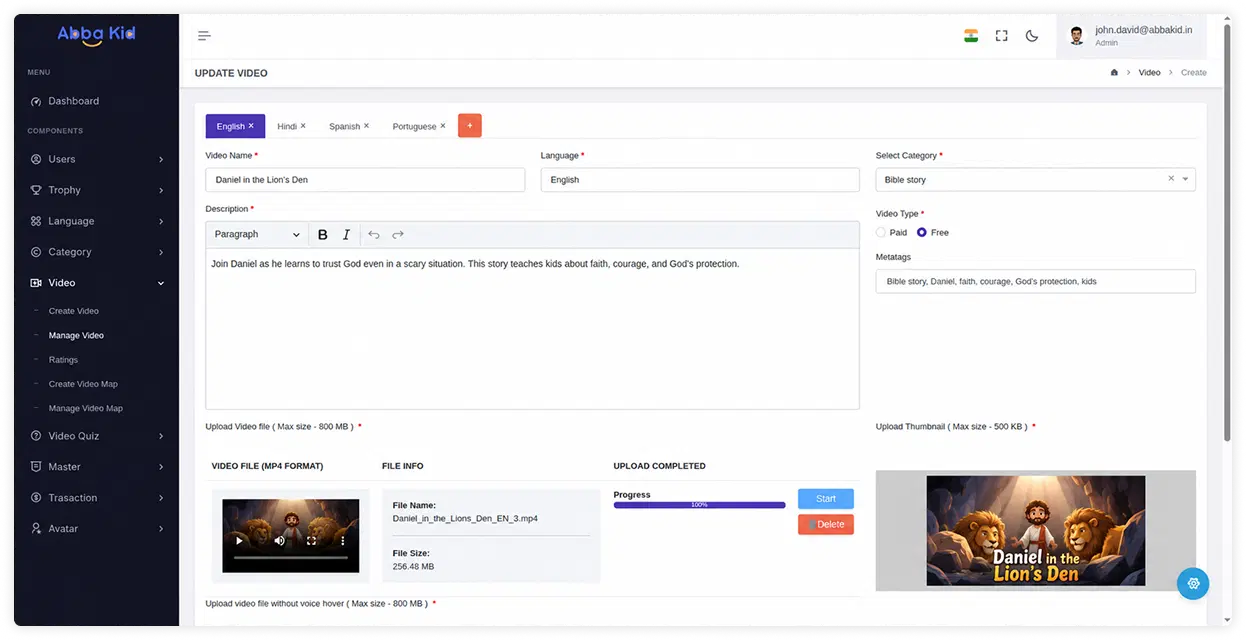
Task: Open the Select Category dropdown arrow
Action: coord(1186,179)
